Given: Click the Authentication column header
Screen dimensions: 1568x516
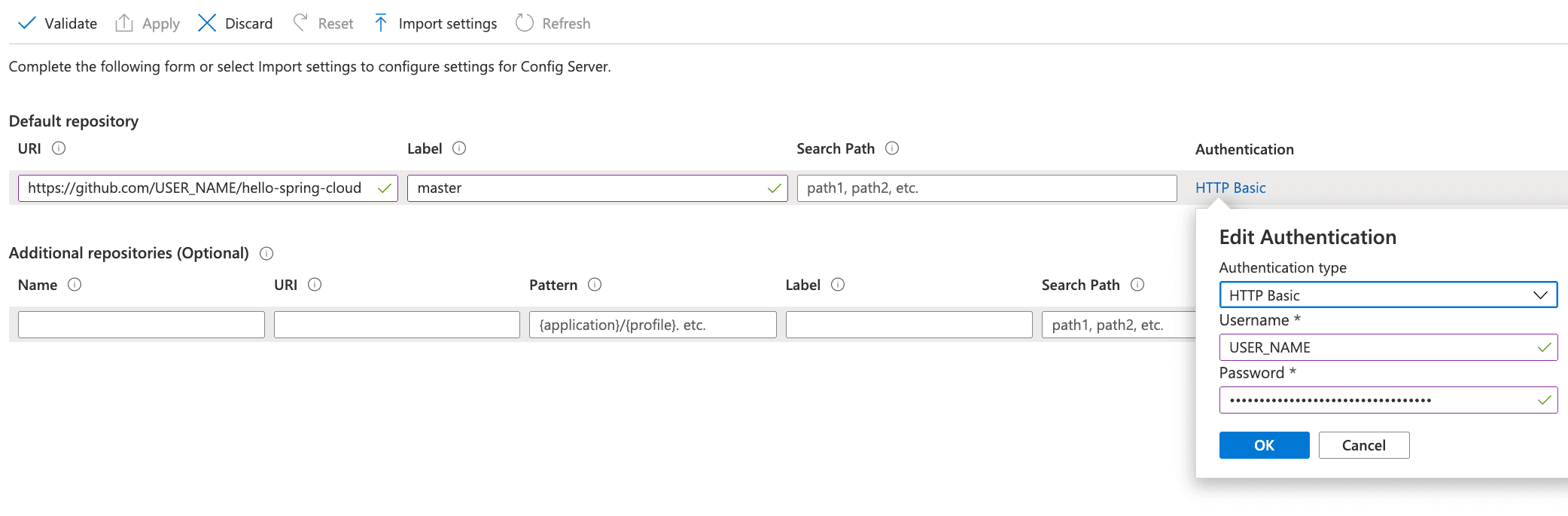Looking at the screenshot, I should click(x=1244, y=149).
